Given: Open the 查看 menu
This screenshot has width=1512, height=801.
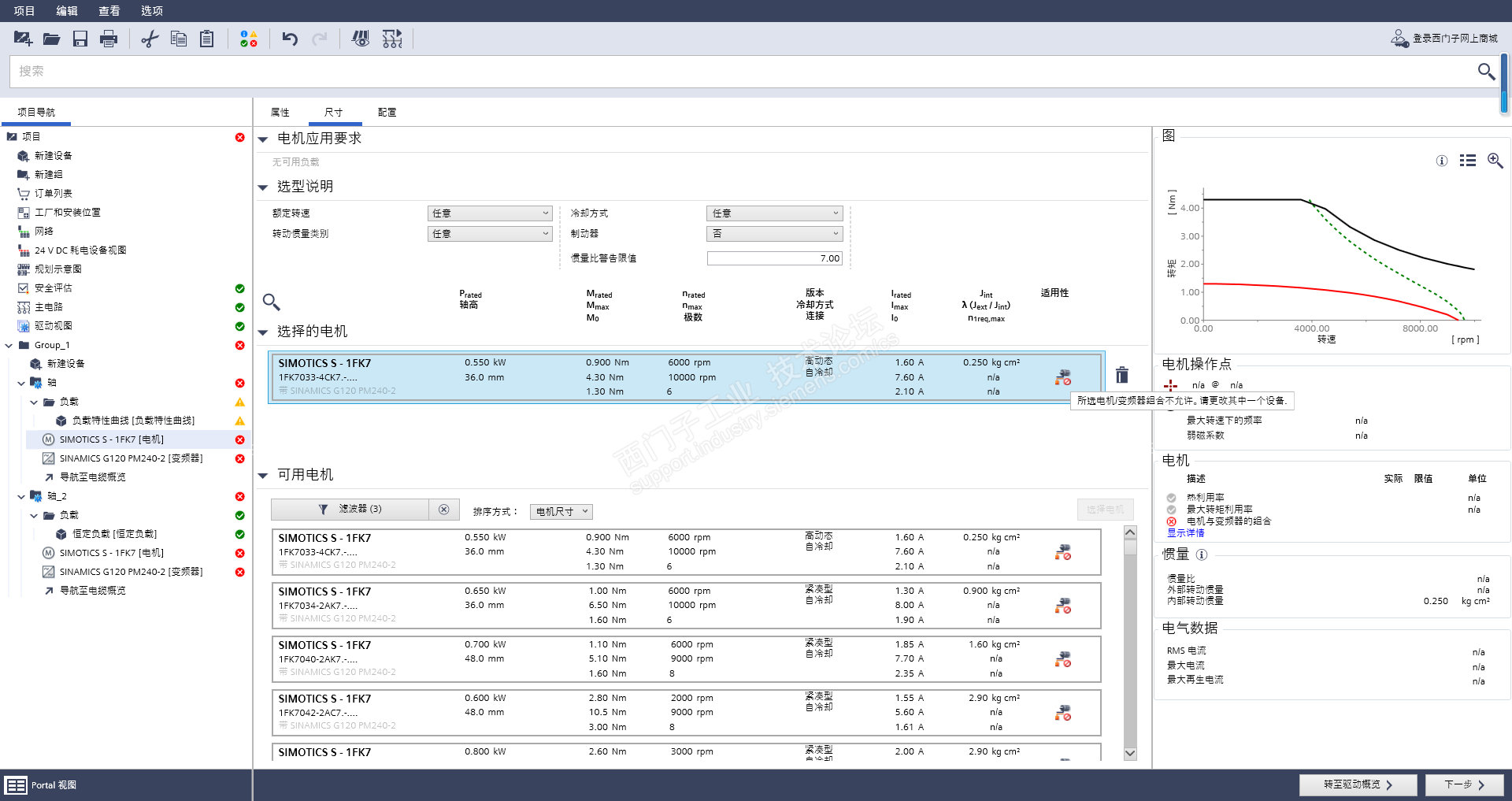Looking at the screenshot, I should (109, 11).
